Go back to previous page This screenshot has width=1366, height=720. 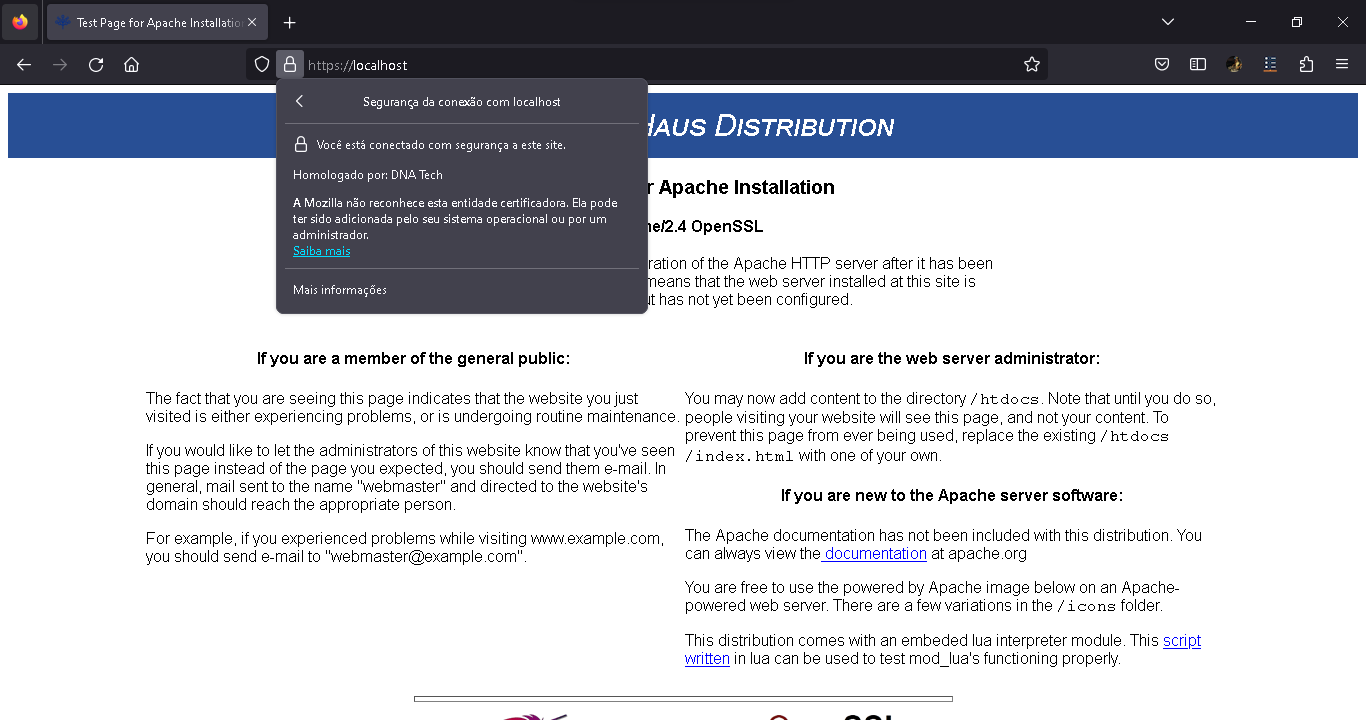(24, 65)
